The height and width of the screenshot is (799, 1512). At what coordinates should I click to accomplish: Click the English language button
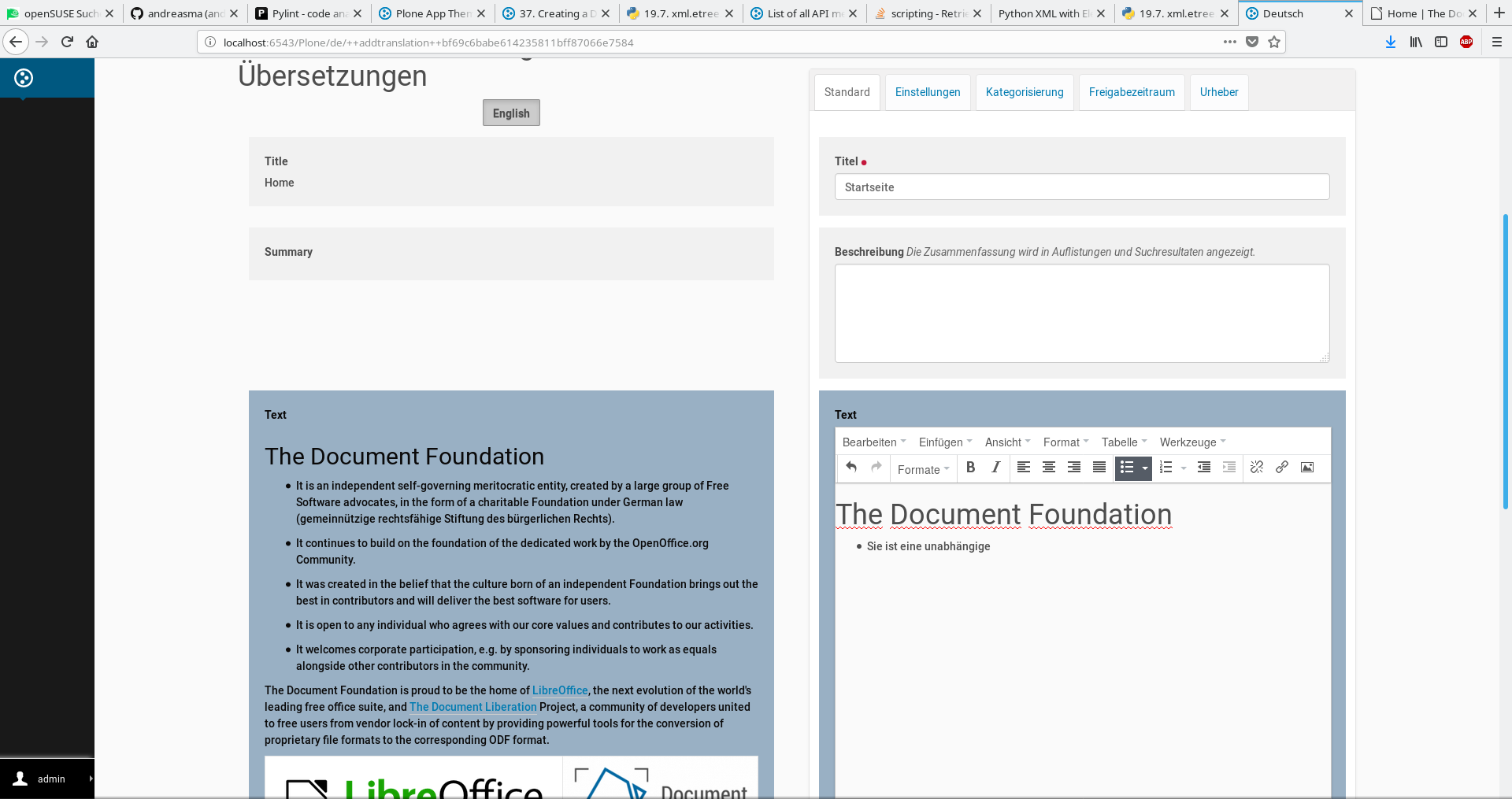tap(511, 113)
